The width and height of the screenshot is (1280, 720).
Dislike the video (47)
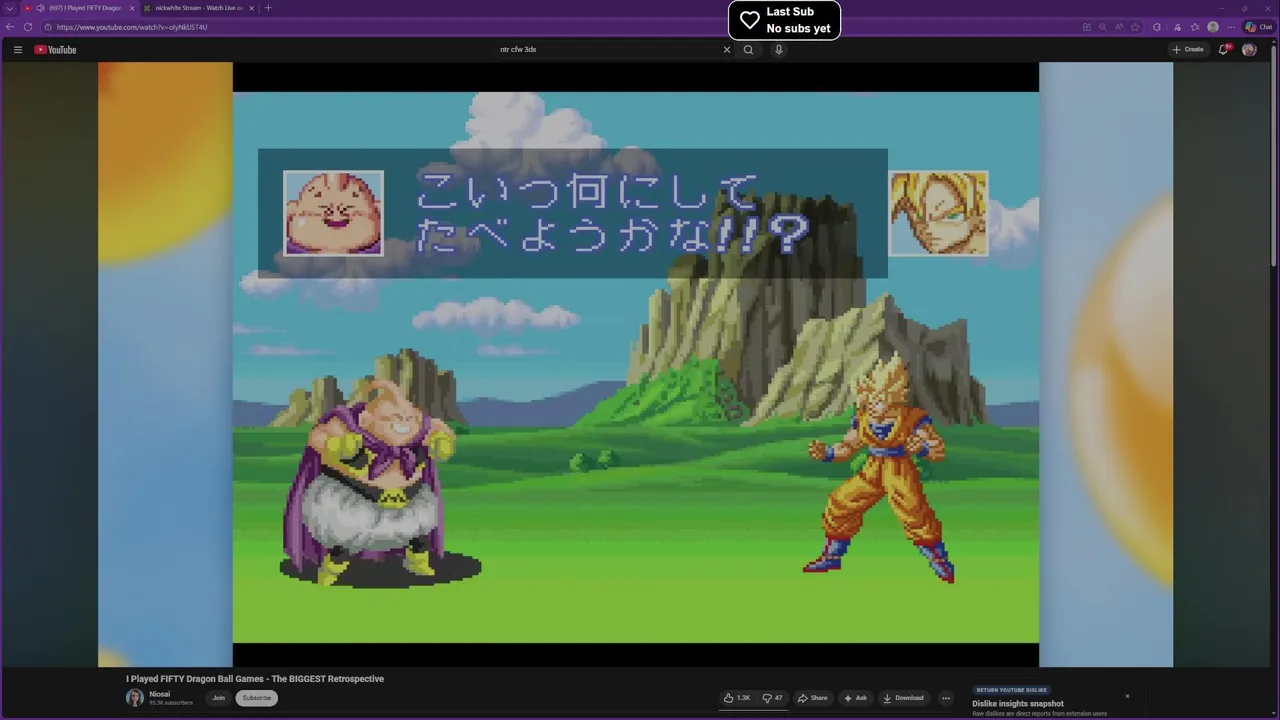pos(772,698)
